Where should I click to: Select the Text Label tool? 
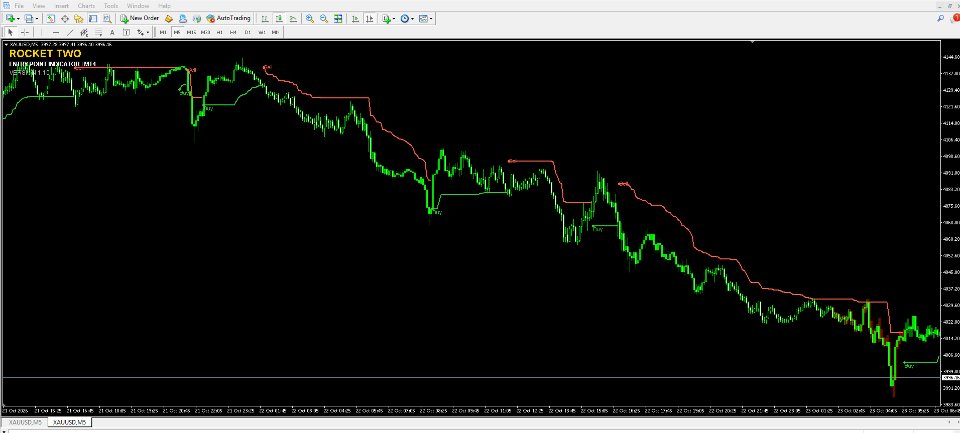click(x=126, y=32)
